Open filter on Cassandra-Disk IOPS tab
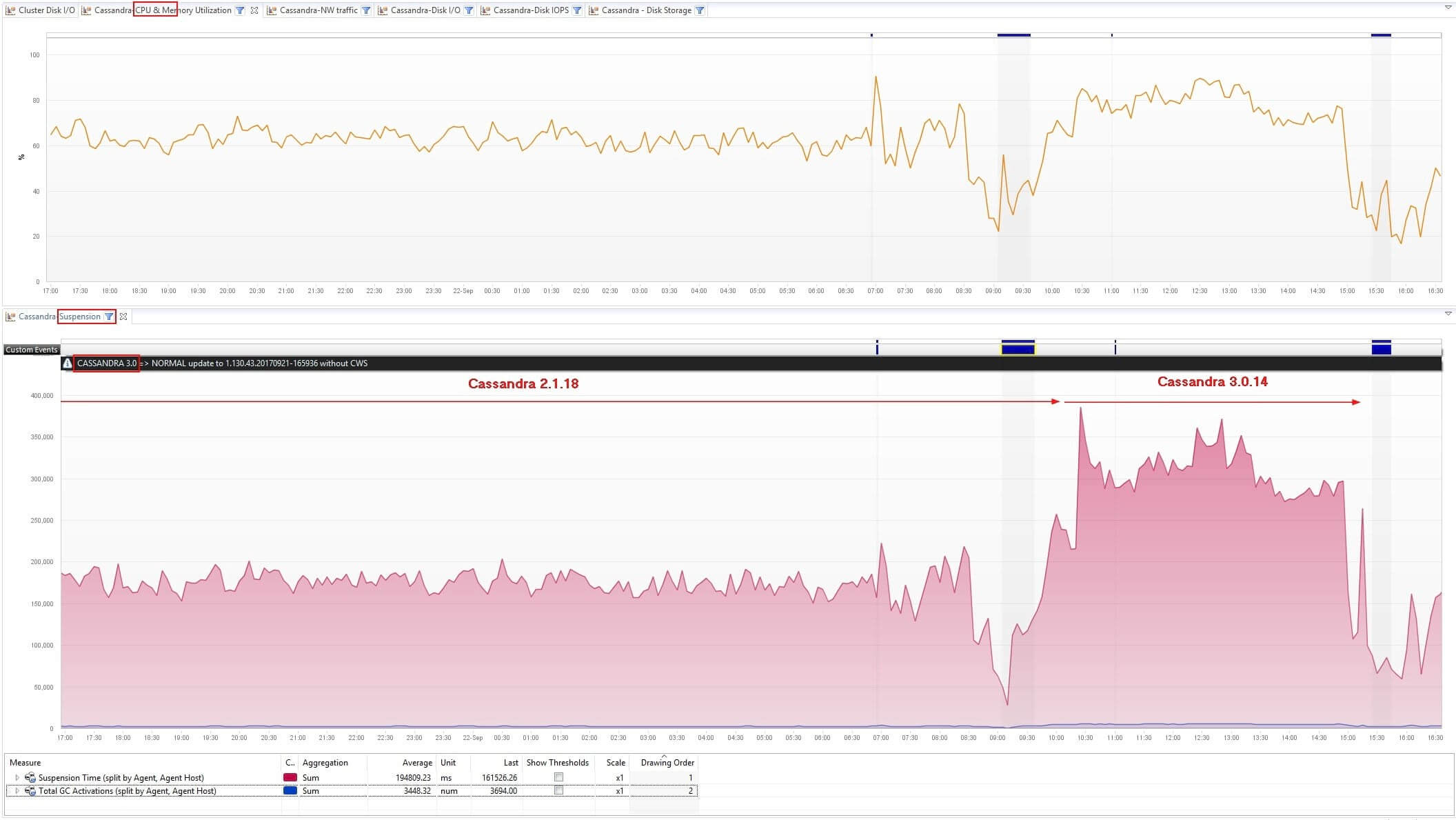The width and height of the screenshot is (1456, 820). click(x=577, y=10)
